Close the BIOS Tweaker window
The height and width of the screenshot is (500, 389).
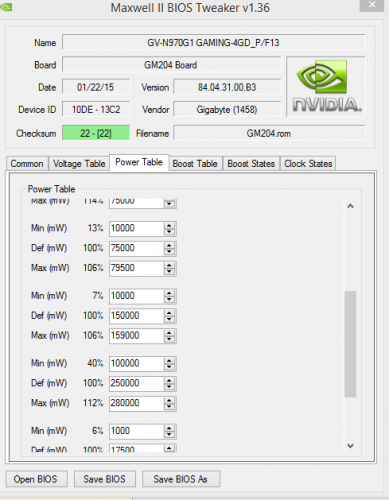pyautogui.click(x=372, y=5)
